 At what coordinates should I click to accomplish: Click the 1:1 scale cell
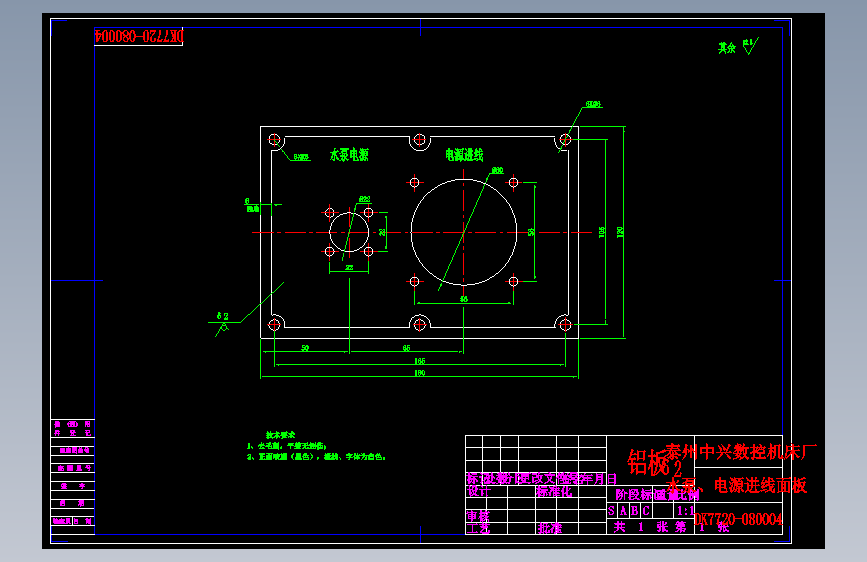(685, 511)
